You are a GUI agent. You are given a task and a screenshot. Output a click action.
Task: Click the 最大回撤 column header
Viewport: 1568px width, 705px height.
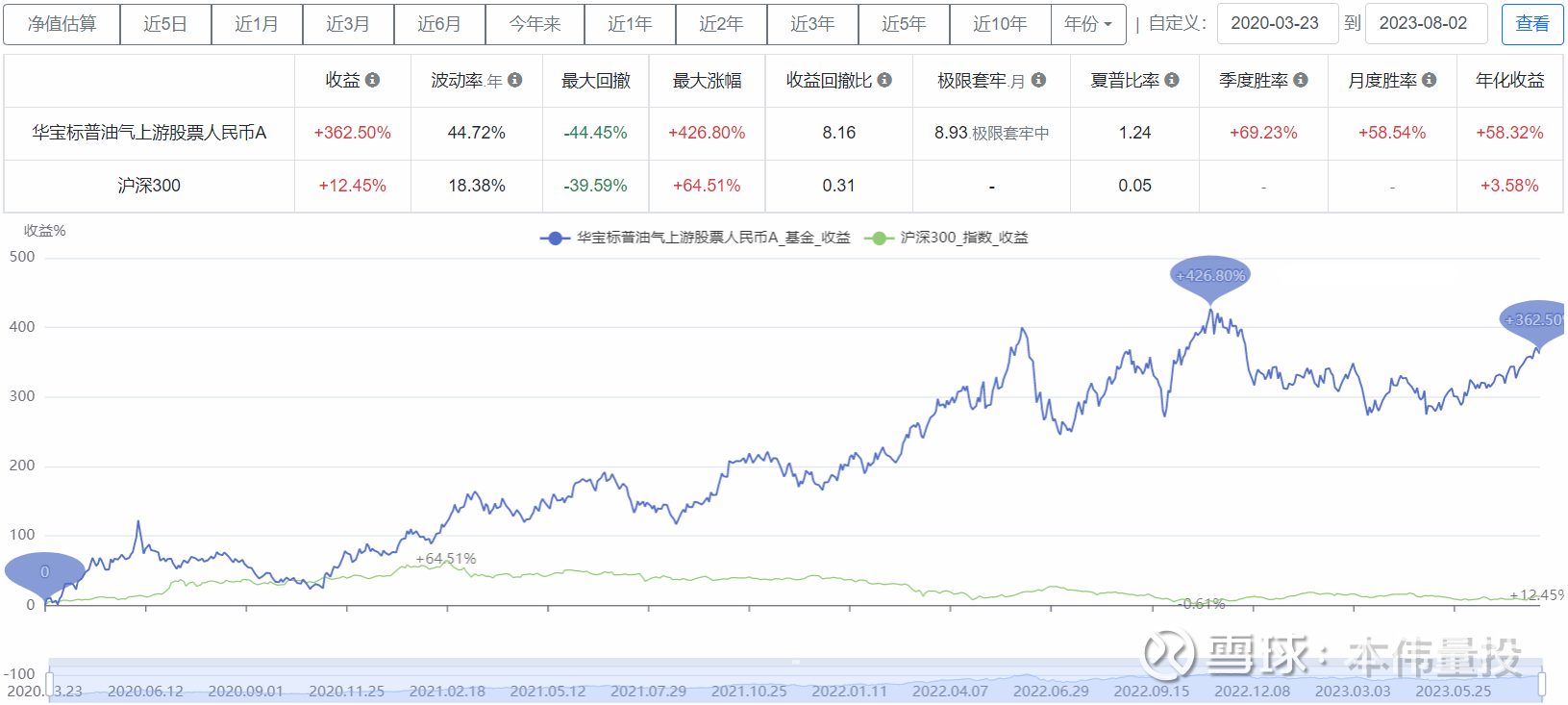point(596,81)
